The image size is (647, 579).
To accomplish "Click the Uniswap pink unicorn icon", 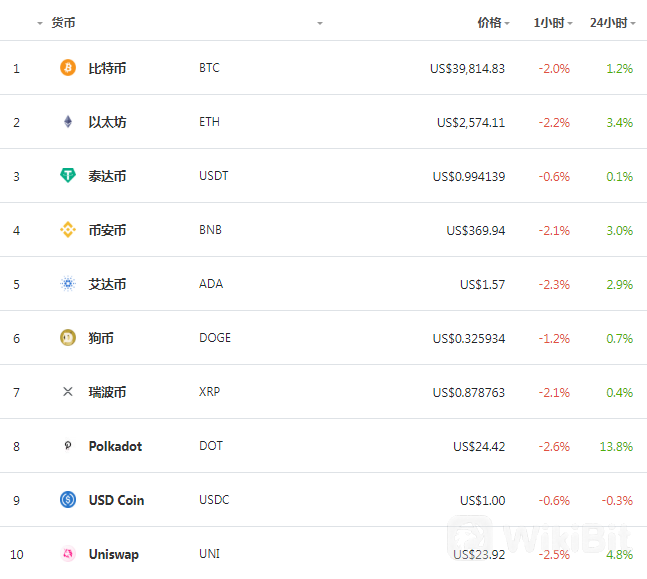I will point(68,554).
